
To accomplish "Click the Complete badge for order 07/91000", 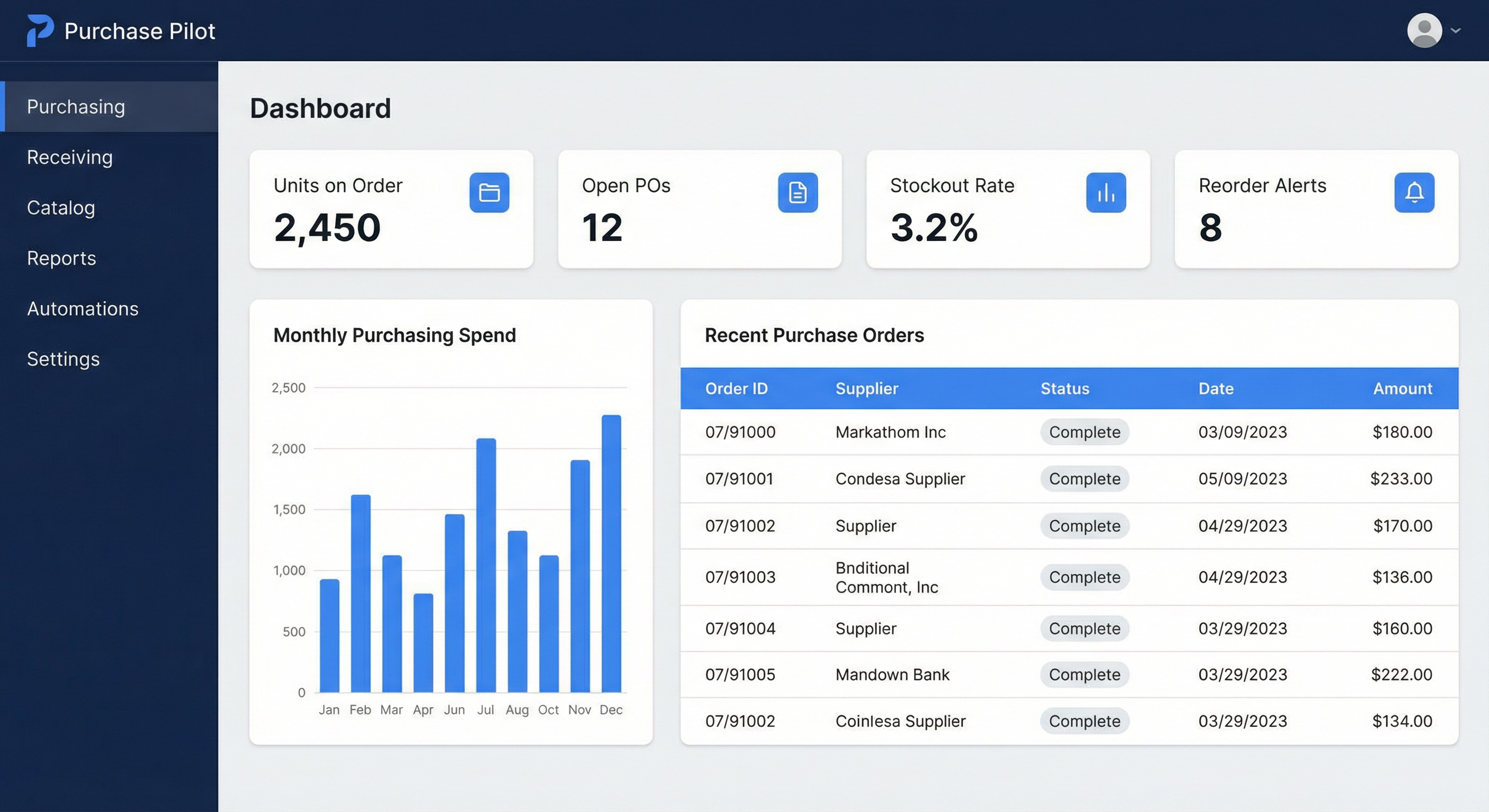I will pos(1084,432).
